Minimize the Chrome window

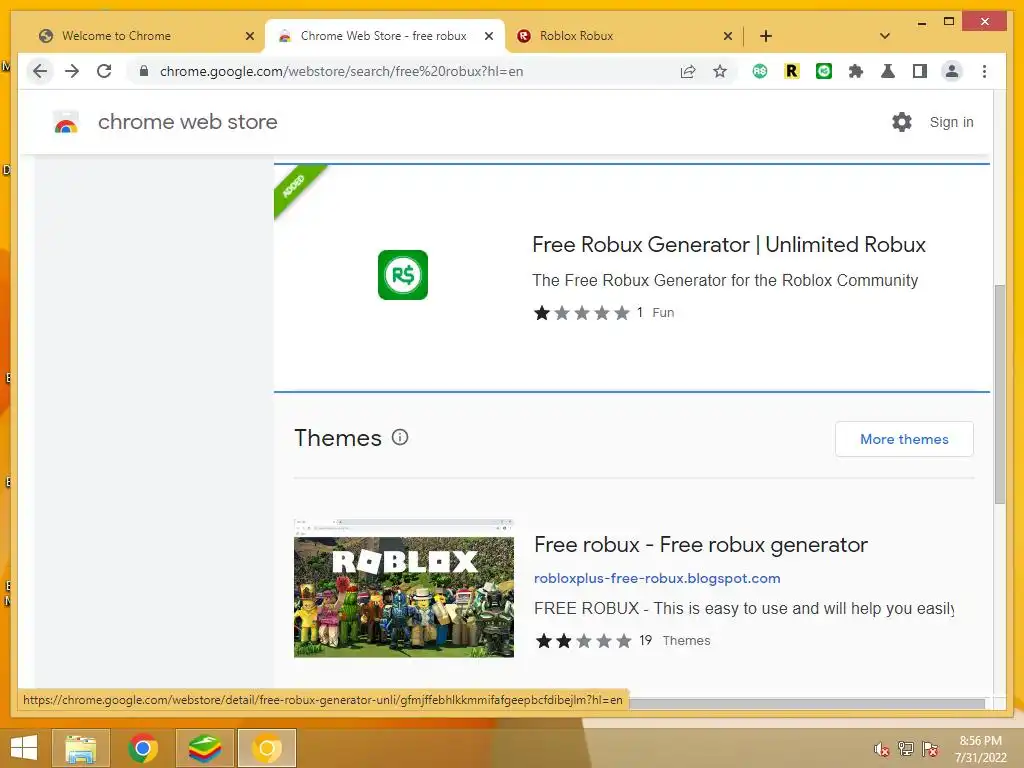[x=921, y=22]
